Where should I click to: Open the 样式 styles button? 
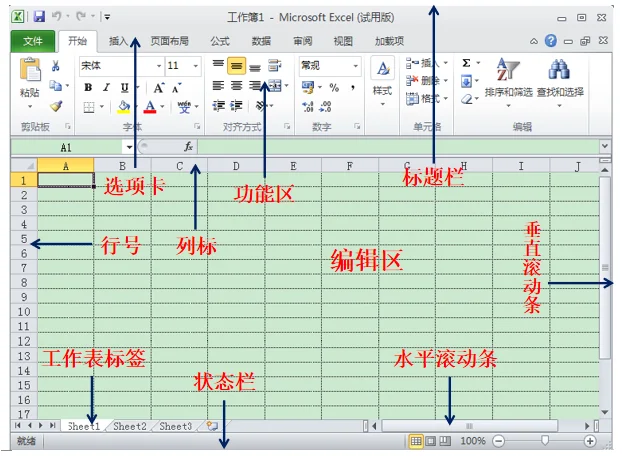click(383, 82)
